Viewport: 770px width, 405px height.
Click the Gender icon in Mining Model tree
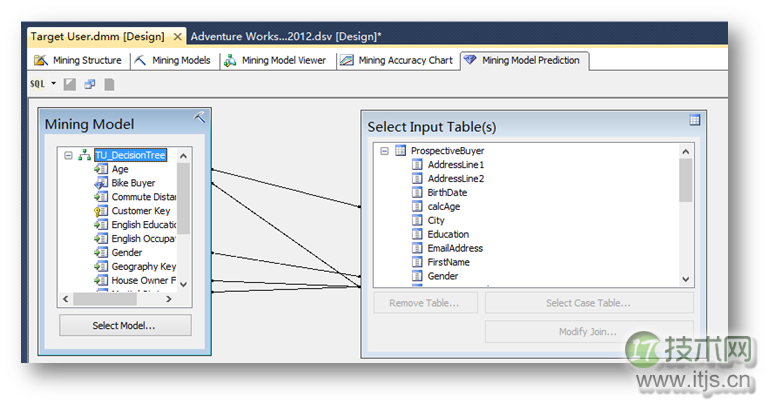coord(101,253)
